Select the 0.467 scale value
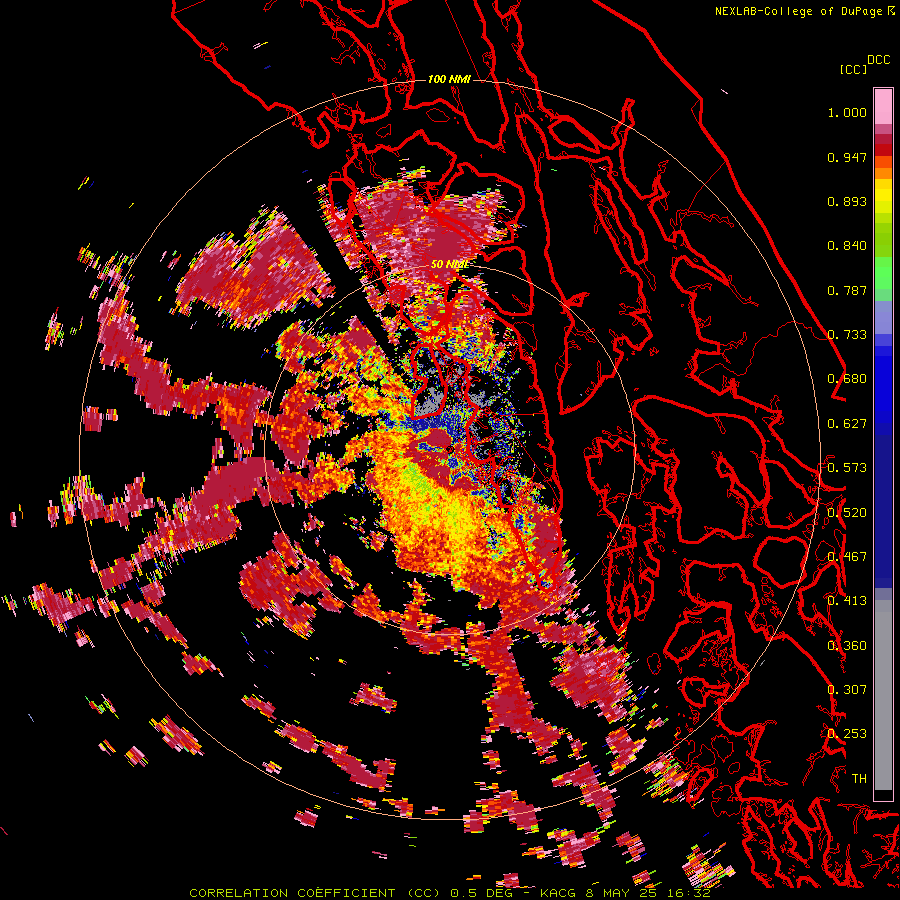The height and width of the screenshot is (900, 900). 847,556
